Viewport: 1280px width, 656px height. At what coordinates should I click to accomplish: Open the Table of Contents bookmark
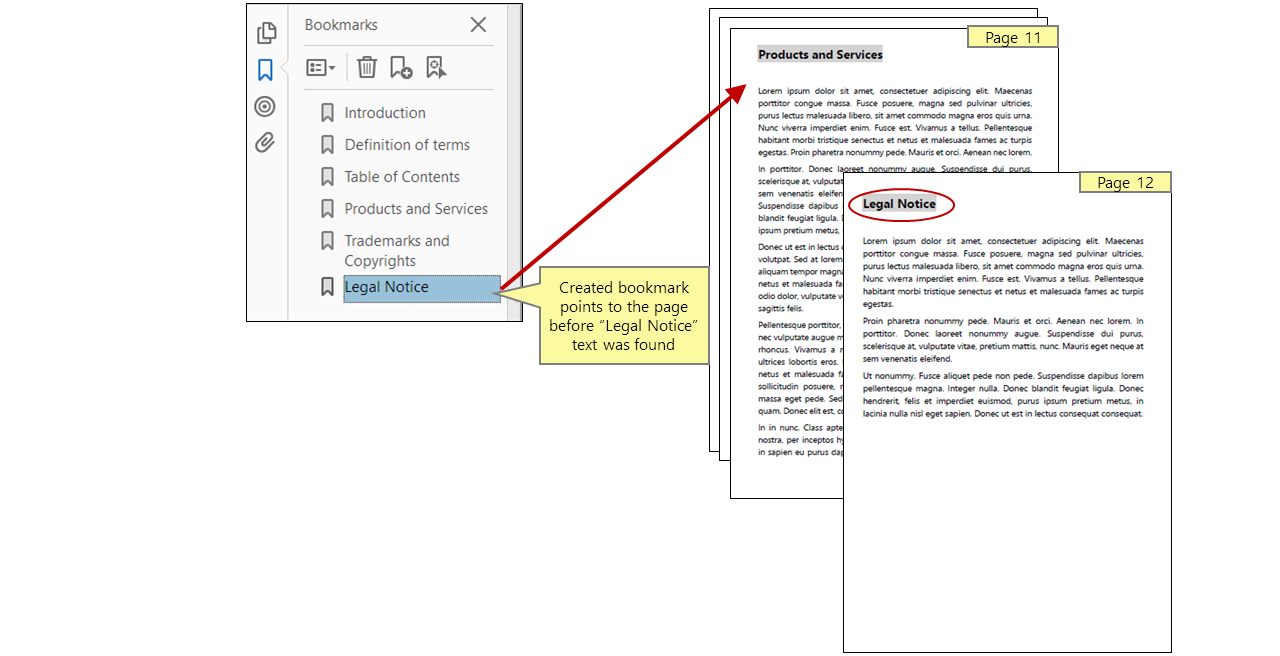point(401,176)
